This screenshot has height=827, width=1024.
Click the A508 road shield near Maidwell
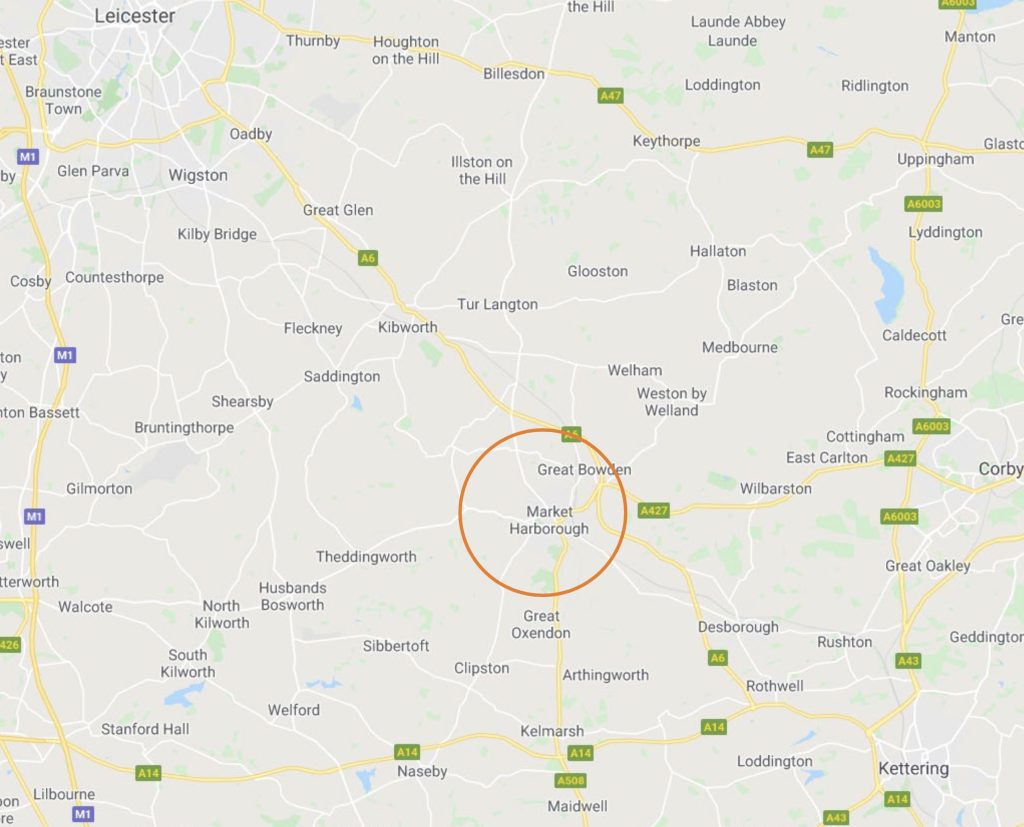point(571,781)
